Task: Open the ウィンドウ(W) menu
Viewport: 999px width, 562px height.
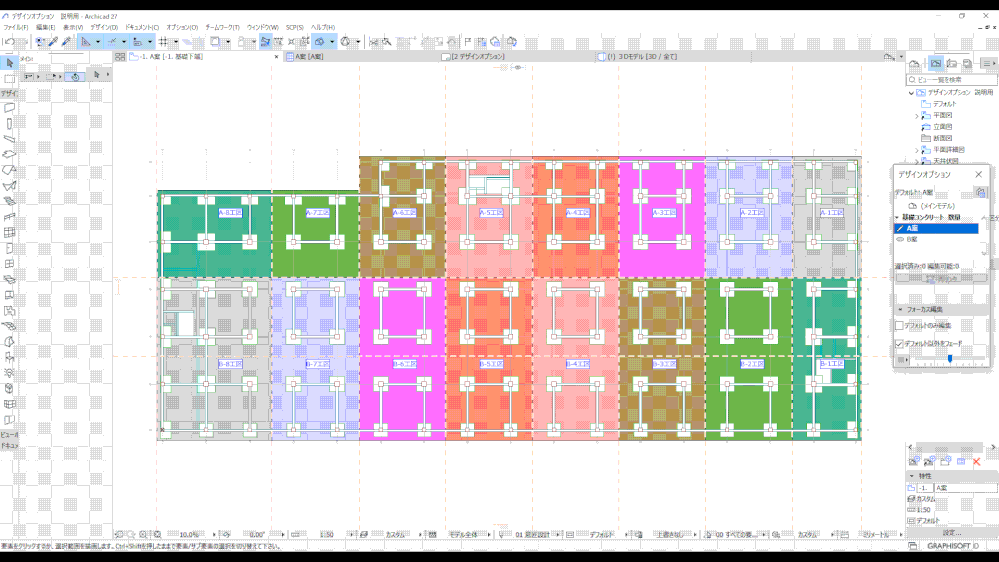Action: click(262, 27)
